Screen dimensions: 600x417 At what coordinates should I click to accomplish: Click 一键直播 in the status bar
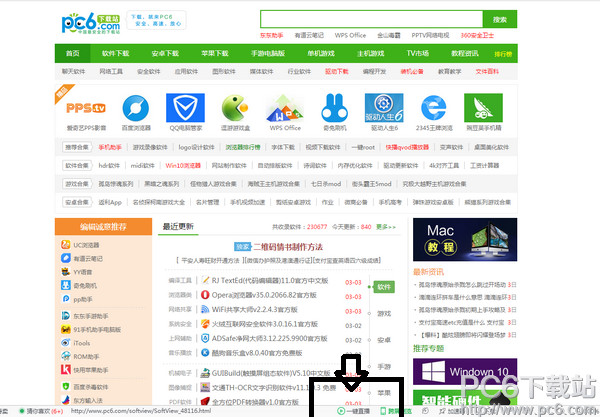(x=354, y=411)
